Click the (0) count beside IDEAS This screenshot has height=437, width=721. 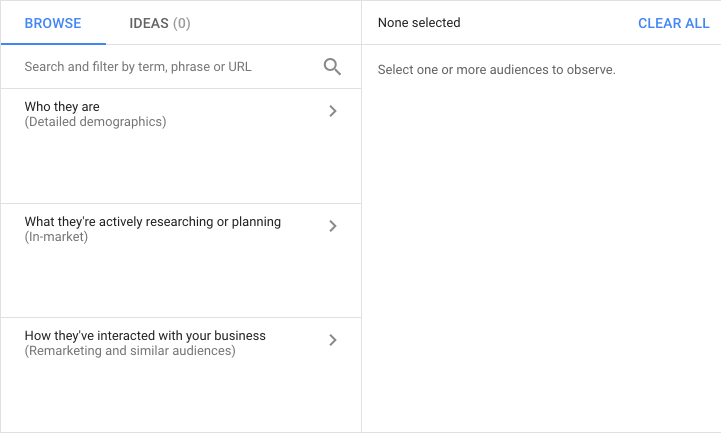[182, 23]
